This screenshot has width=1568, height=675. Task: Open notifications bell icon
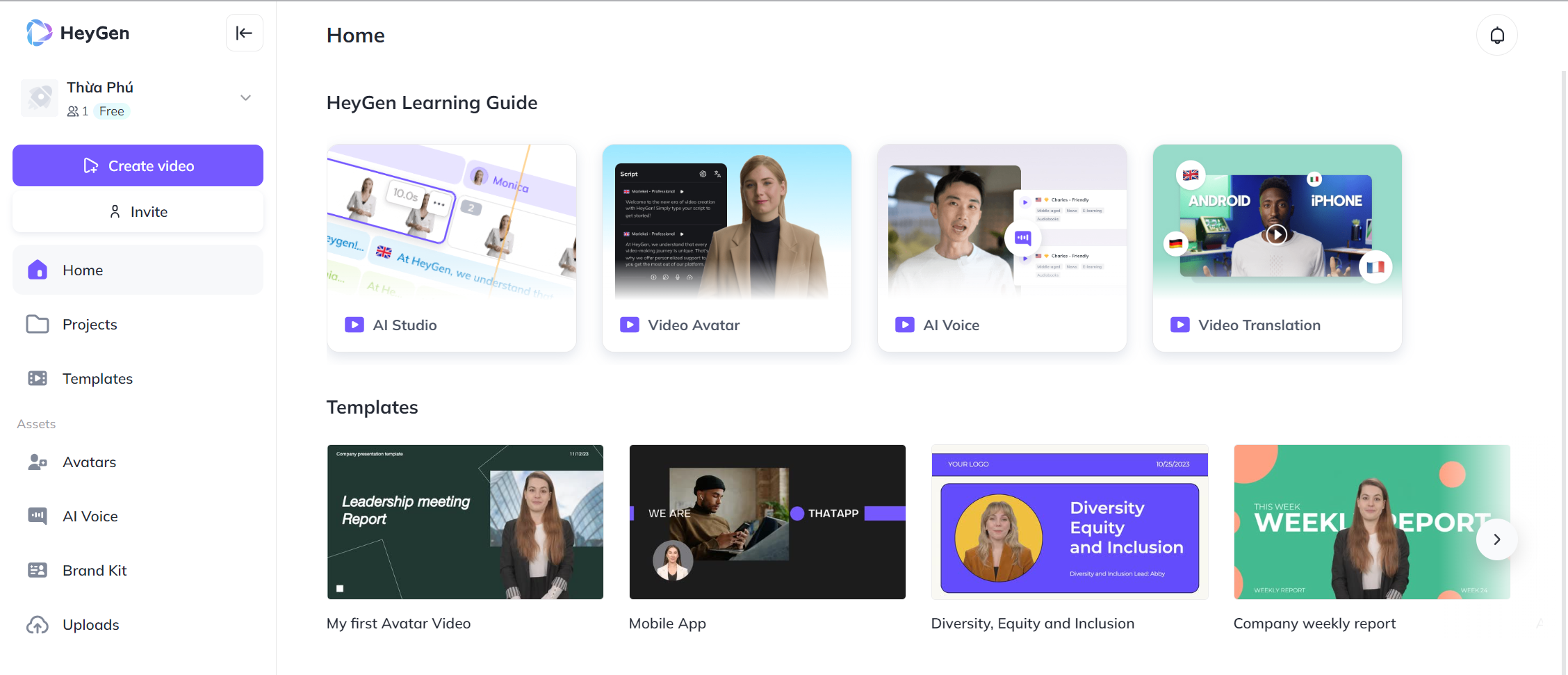click(x=1497, y=35)
